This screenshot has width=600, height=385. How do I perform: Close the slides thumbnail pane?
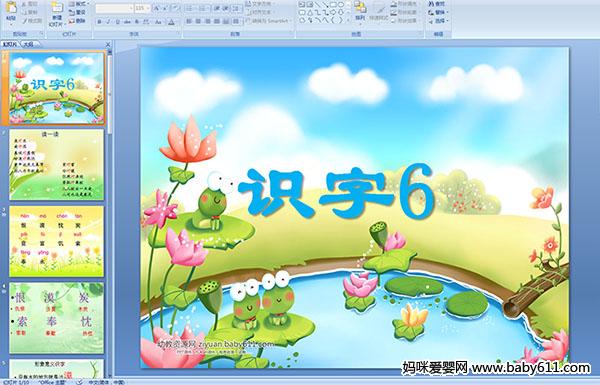108,44
